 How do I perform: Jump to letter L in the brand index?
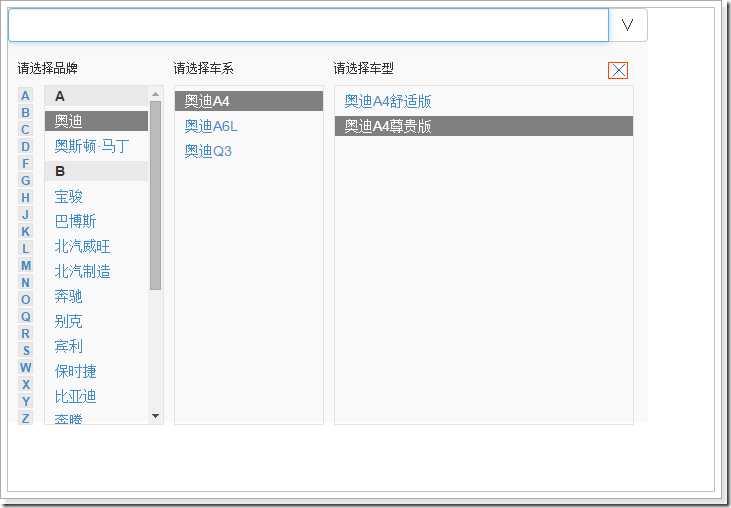25,248
